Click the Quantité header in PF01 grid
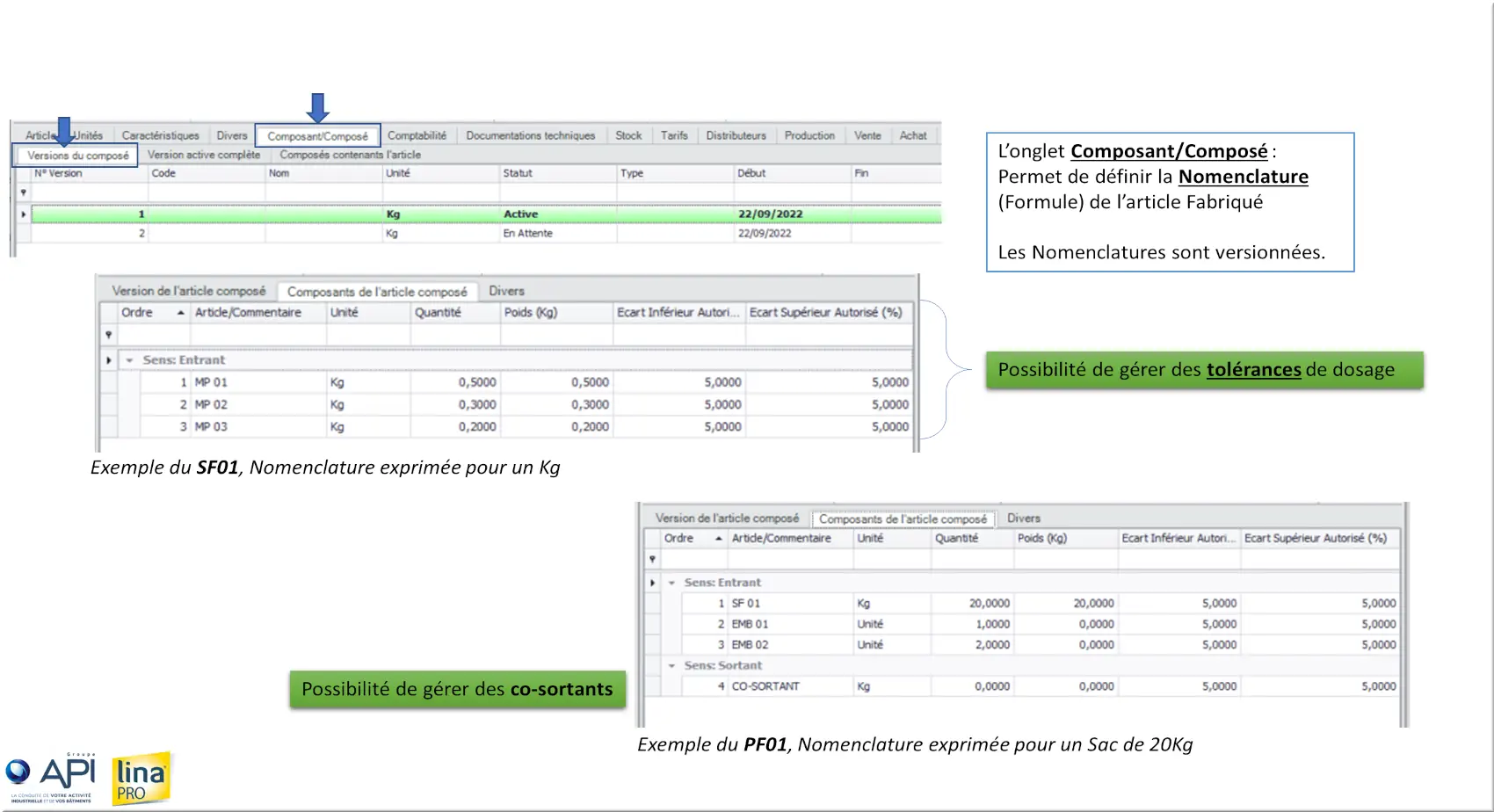The width and height of the screenshot is (1494, 812). (972, 538)
